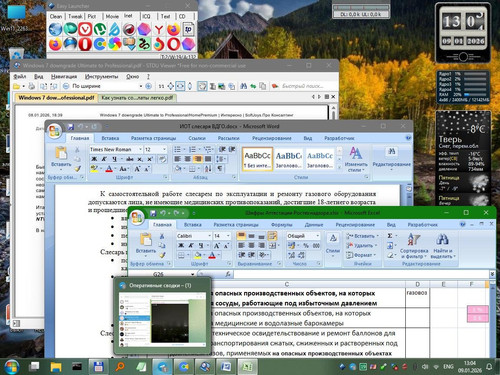Viewport: 500px width, 375px height.
Task: Expand the Sort & Filter dropdown in Excel
Action: [414, 247]
